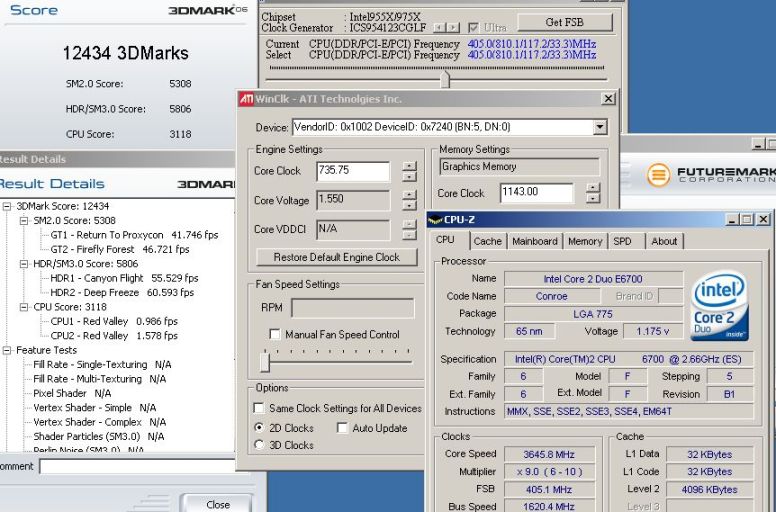Select Pixel Shader row

tap(72, 393)
